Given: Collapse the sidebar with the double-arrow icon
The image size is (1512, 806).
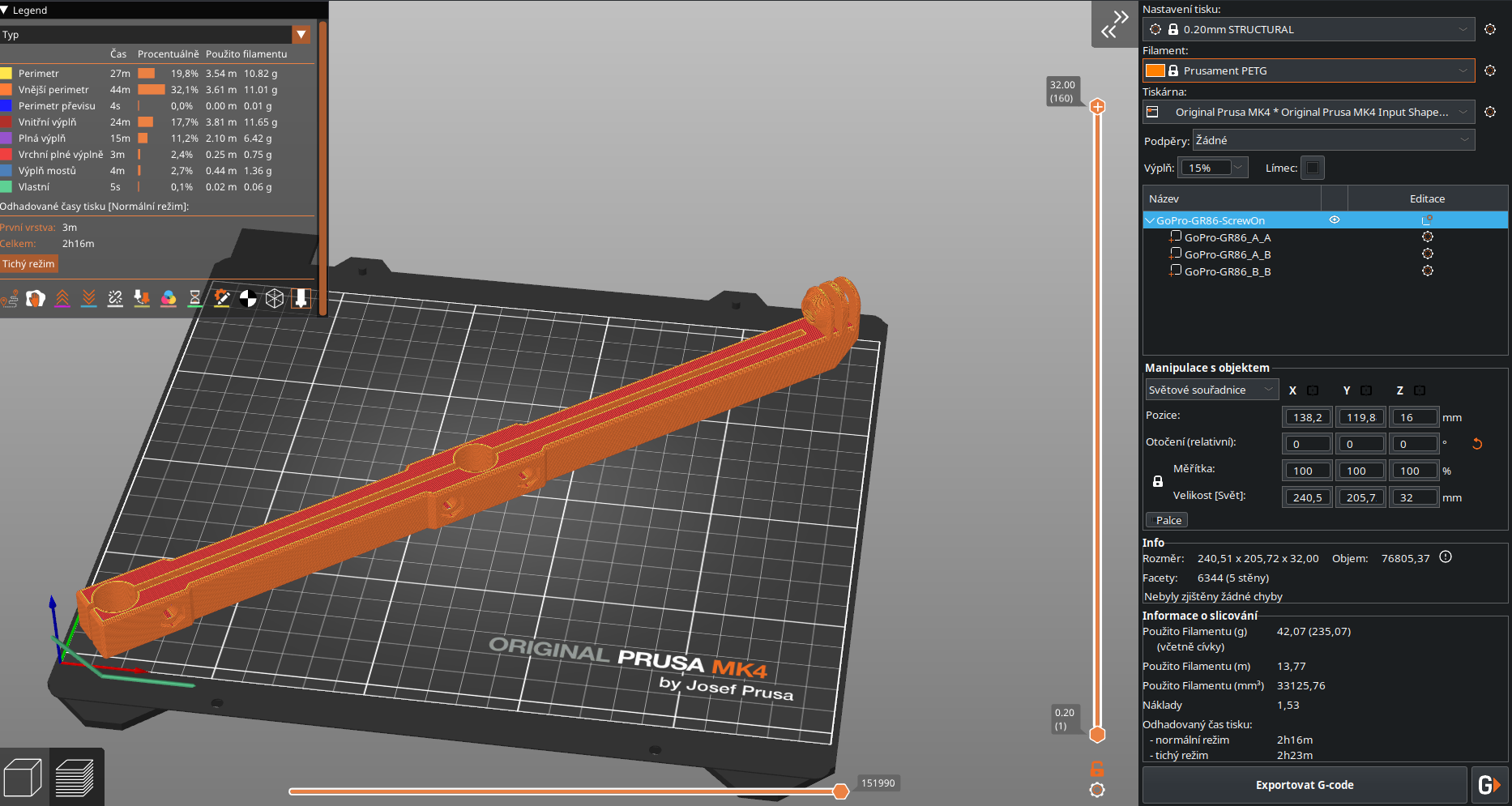Looking at the screenshot, I should (1114, 24).
